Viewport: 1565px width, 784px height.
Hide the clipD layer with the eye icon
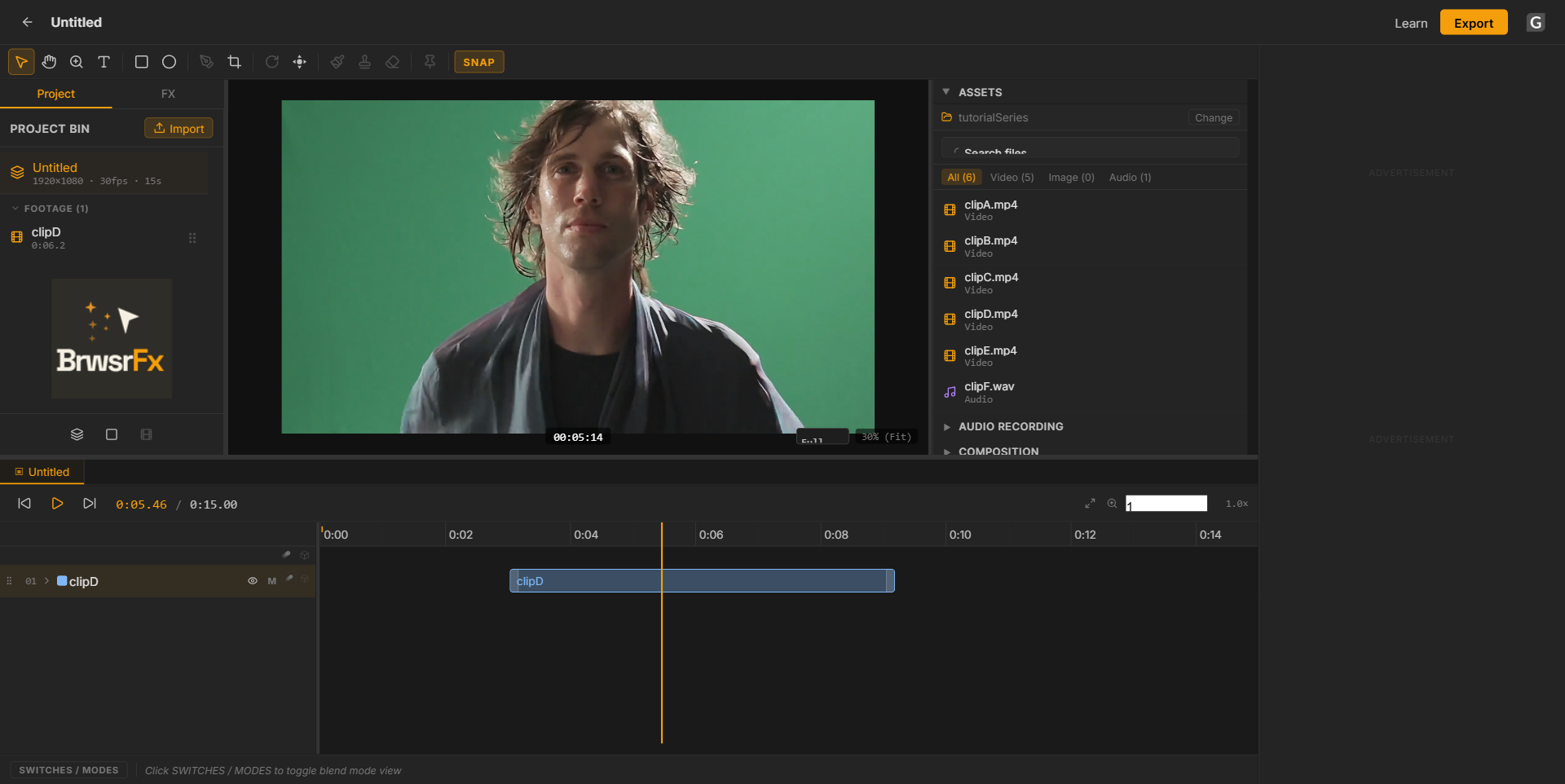click(x=253, y=581)
